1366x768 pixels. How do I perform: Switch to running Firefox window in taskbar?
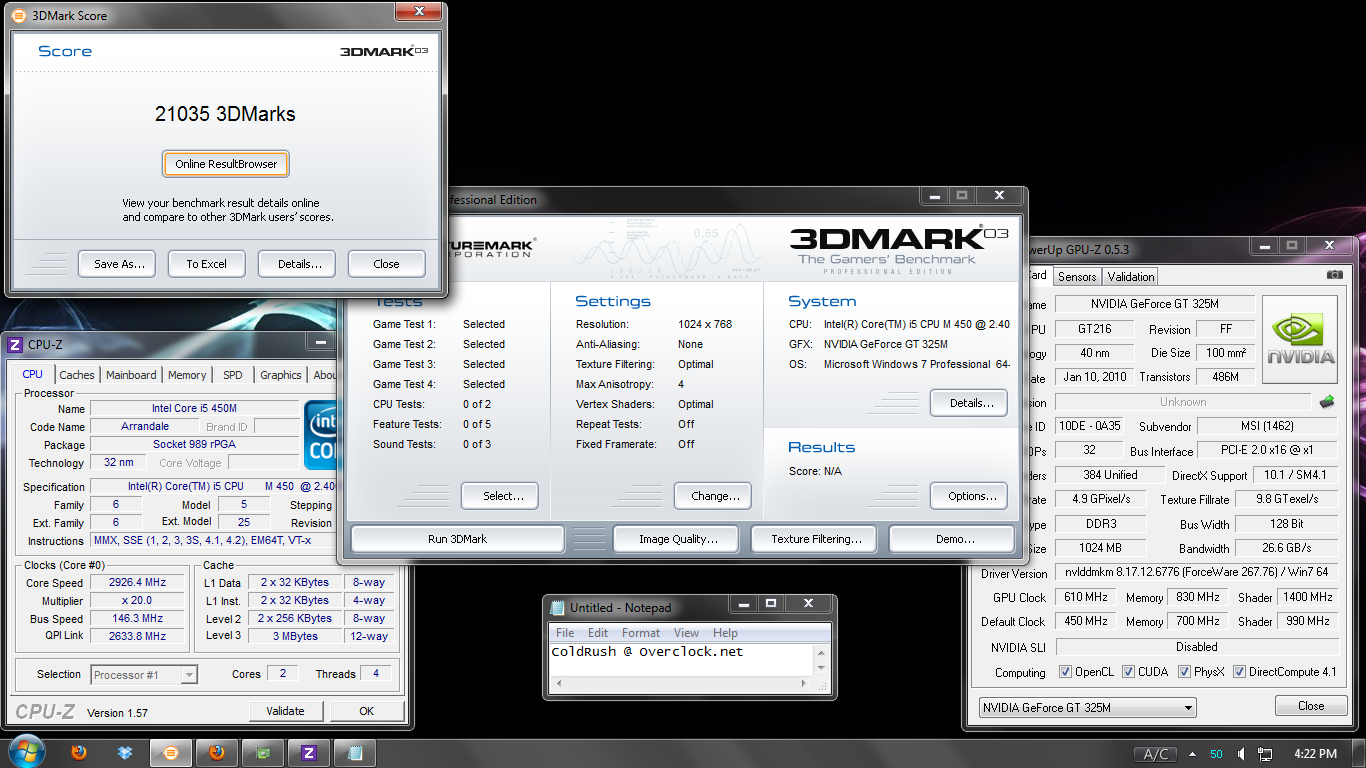coord(217,753)
